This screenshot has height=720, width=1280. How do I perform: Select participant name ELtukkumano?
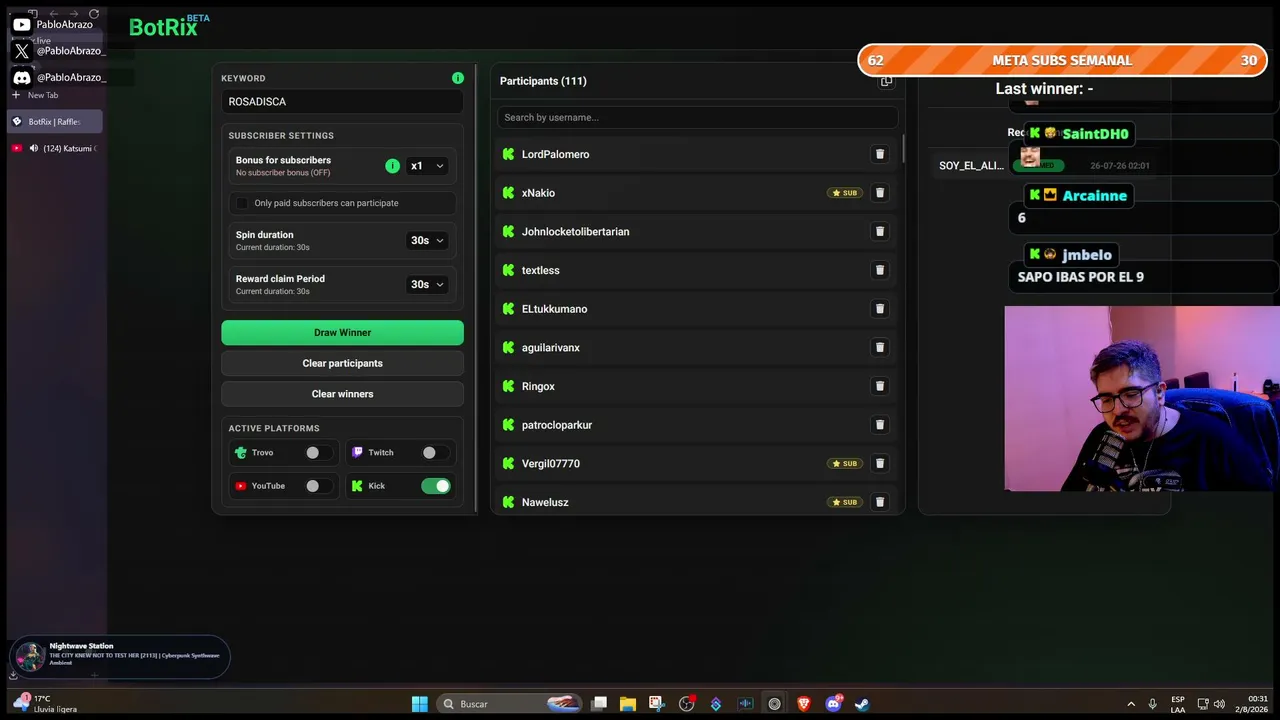554,309
